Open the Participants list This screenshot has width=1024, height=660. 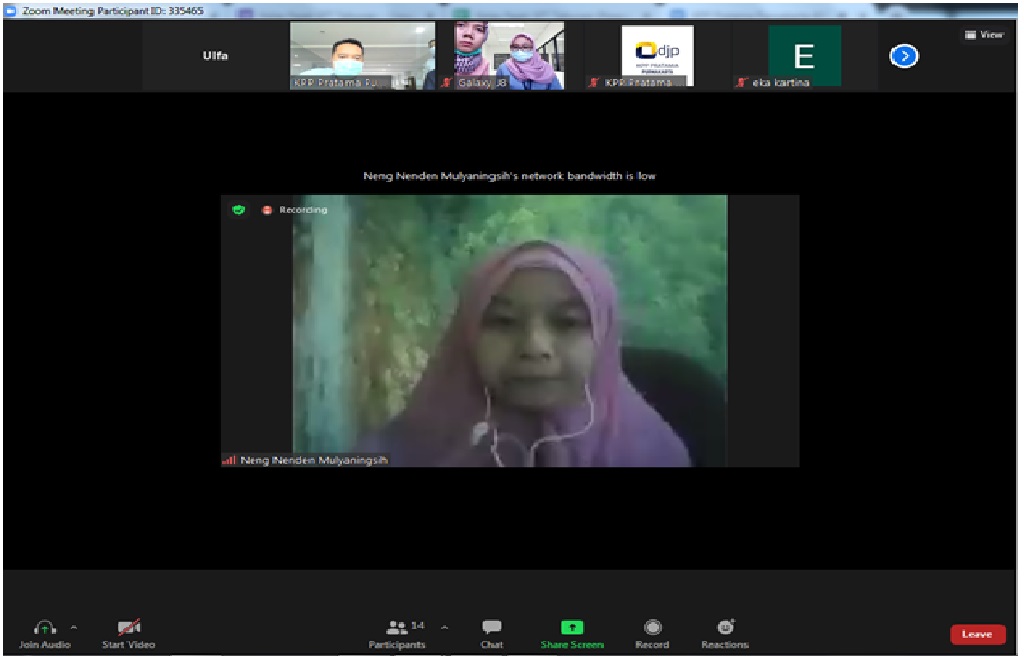397,628
